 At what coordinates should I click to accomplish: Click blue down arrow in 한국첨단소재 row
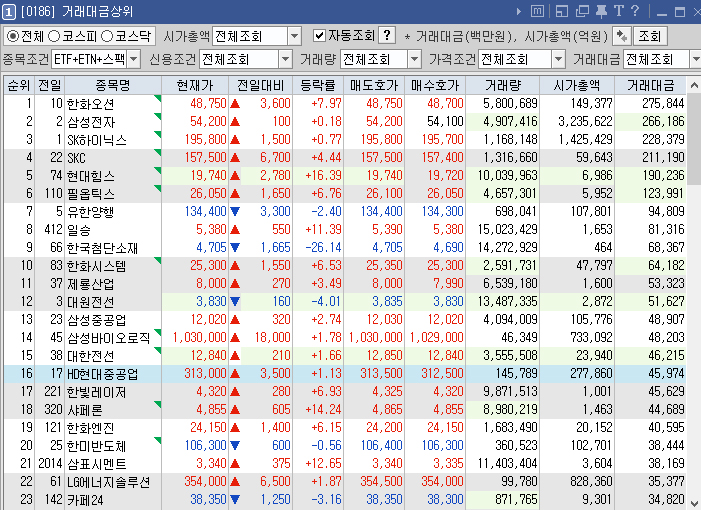click(x=235, y=248)
